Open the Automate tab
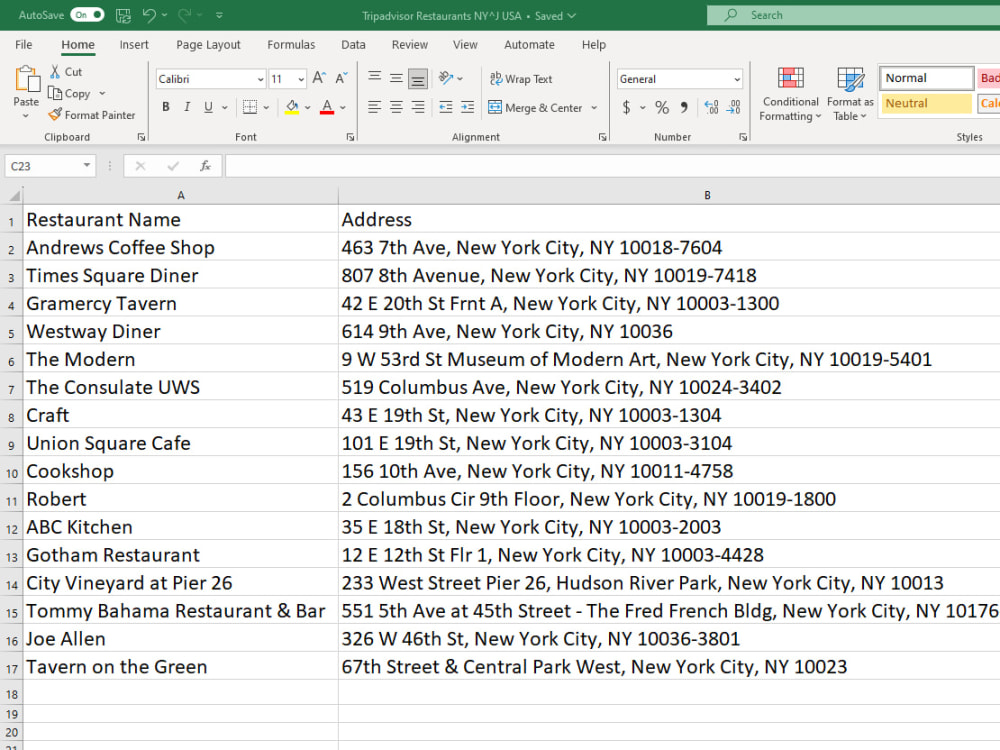Viewport: 1000px width, 750px height. [529, 45]
